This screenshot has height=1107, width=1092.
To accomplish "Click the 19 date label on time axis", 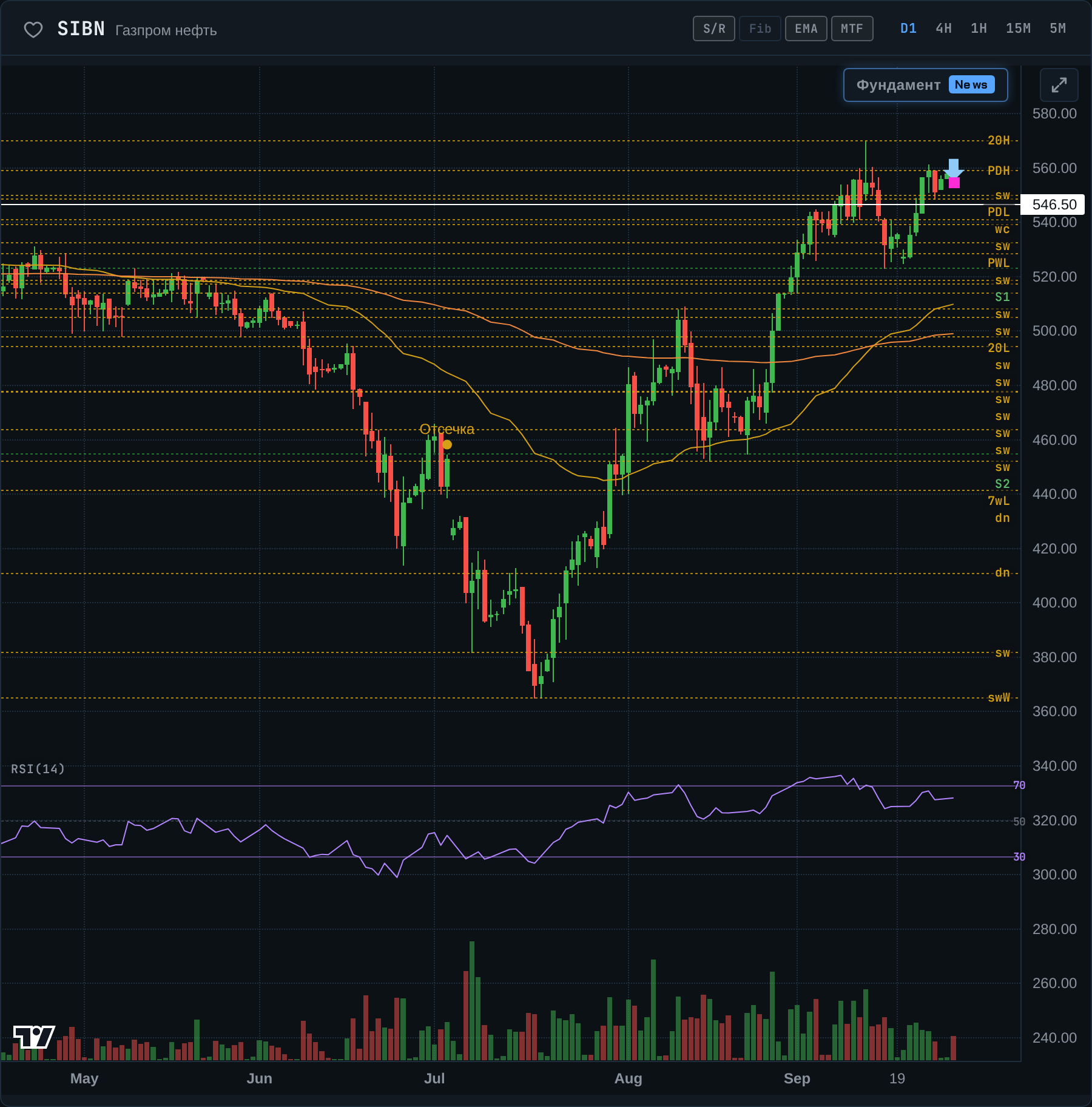I will tap(897, 1078).
